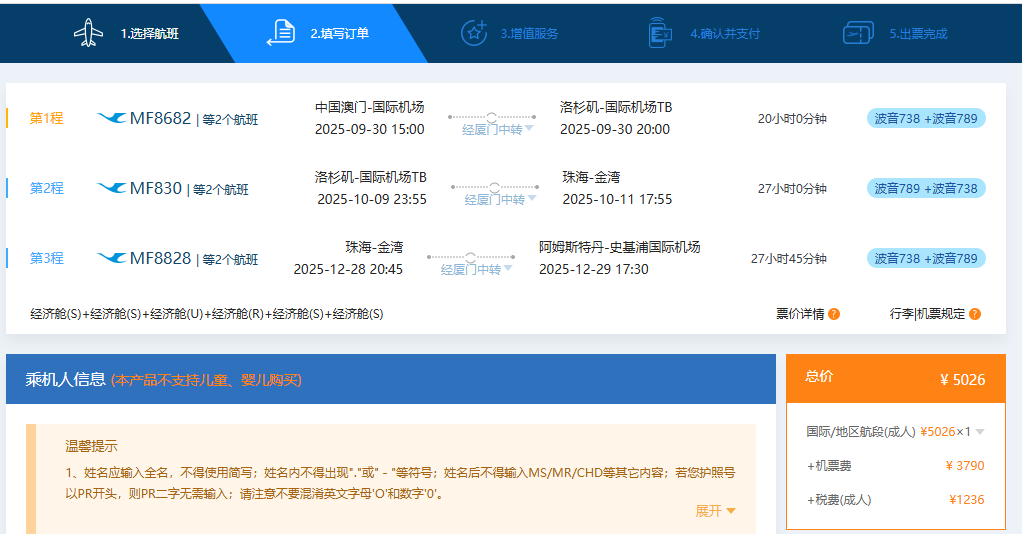Select the 3.增值服务 step
The width and height of the screenshot is (1022, 534).
[529, 33]
